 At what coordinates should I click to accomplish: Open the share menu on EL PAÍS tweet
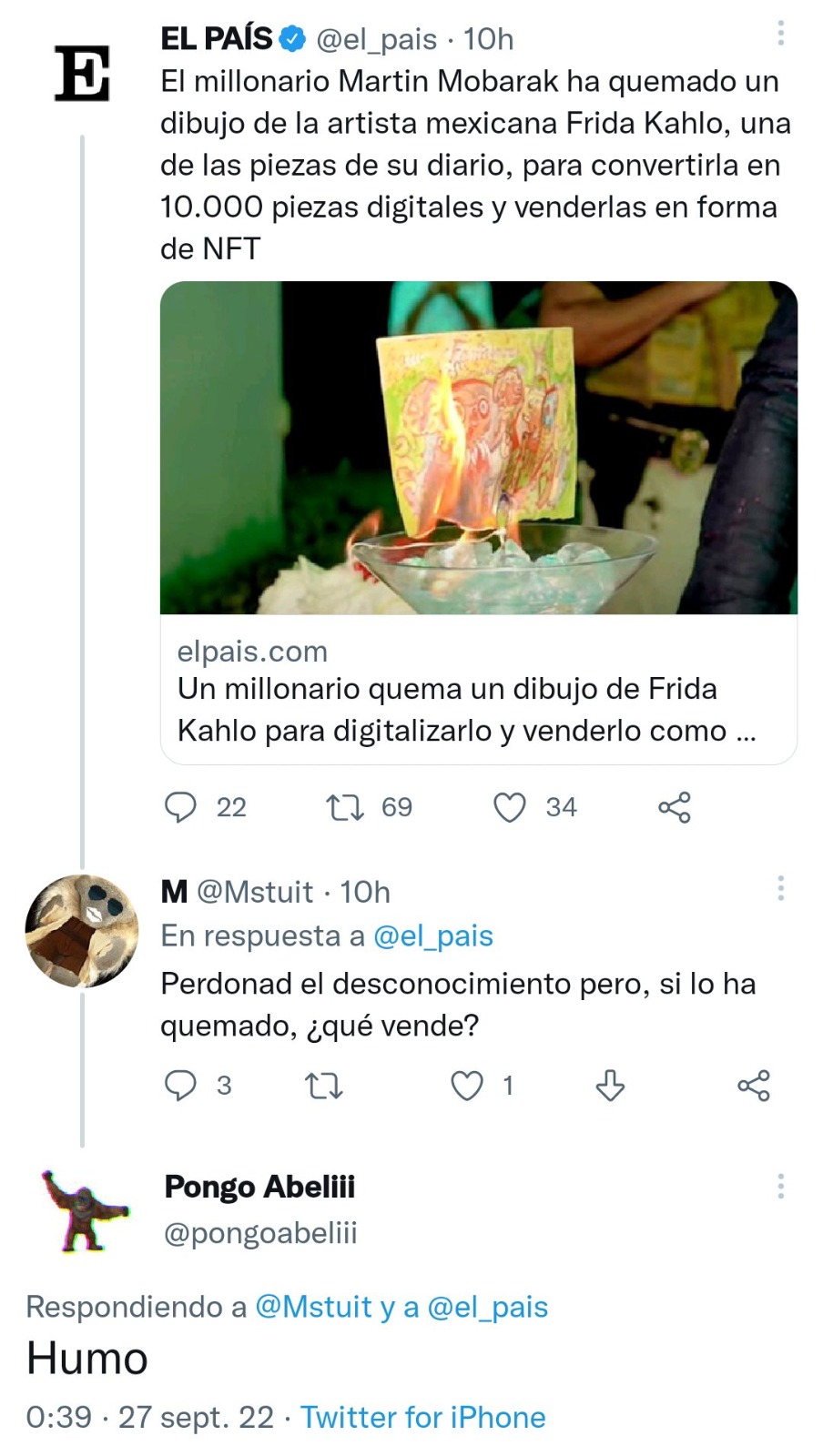click(x=674, y=806)
